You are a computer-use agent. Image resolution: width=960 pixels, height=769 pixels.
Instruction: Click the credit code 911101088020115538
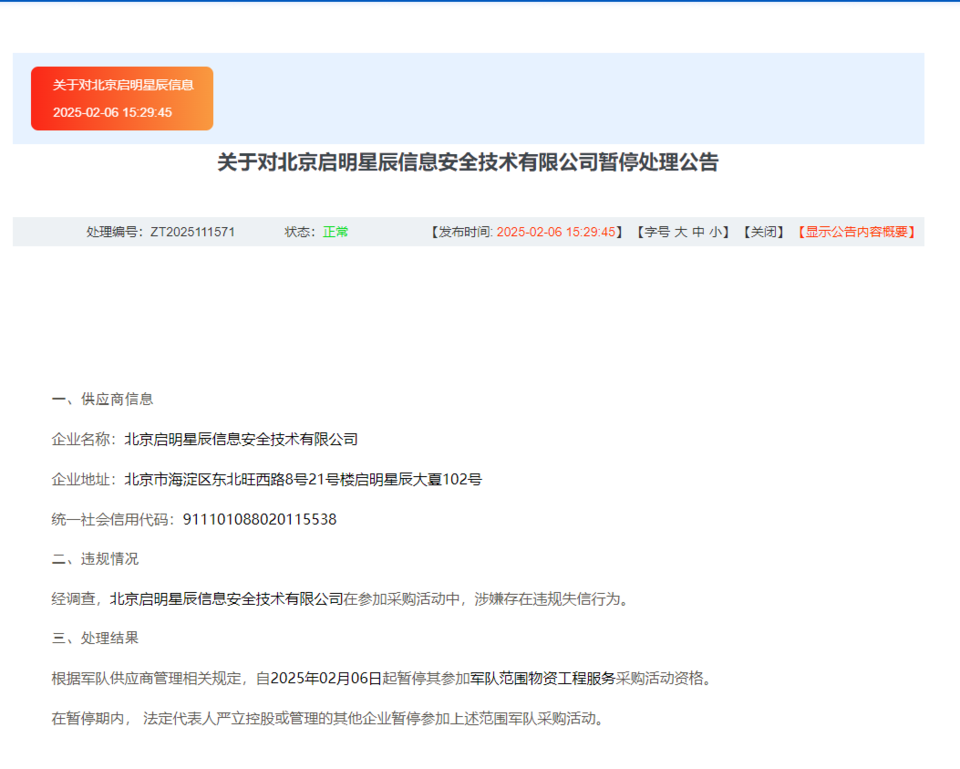tap(260, 519)
